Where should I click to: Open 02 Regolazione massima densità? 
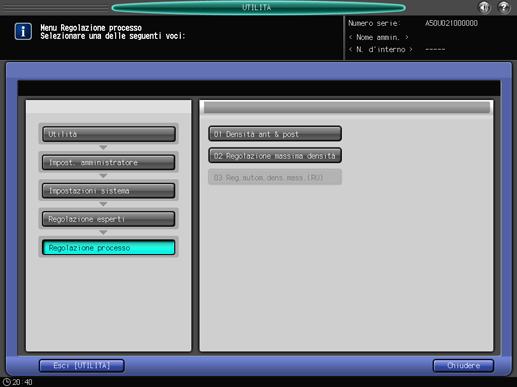click(275, 156)
